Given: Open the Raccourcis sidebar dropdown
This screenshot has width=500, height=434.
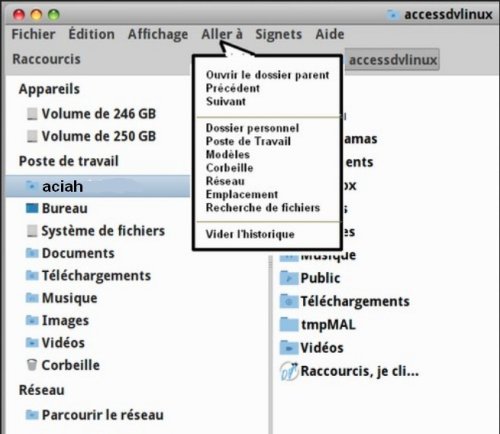Looking at the screenshot, I should [46, 59].
